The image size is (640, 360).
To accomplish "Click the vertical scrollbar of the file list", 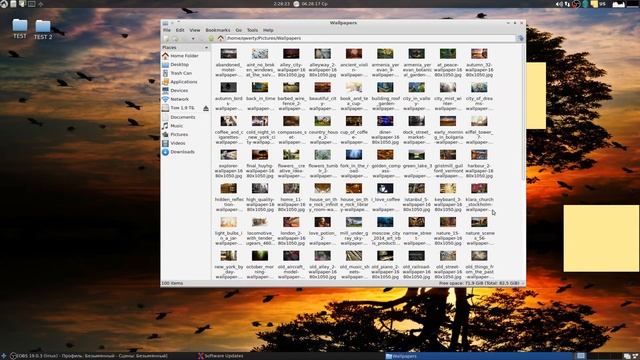I will point(523,112).
